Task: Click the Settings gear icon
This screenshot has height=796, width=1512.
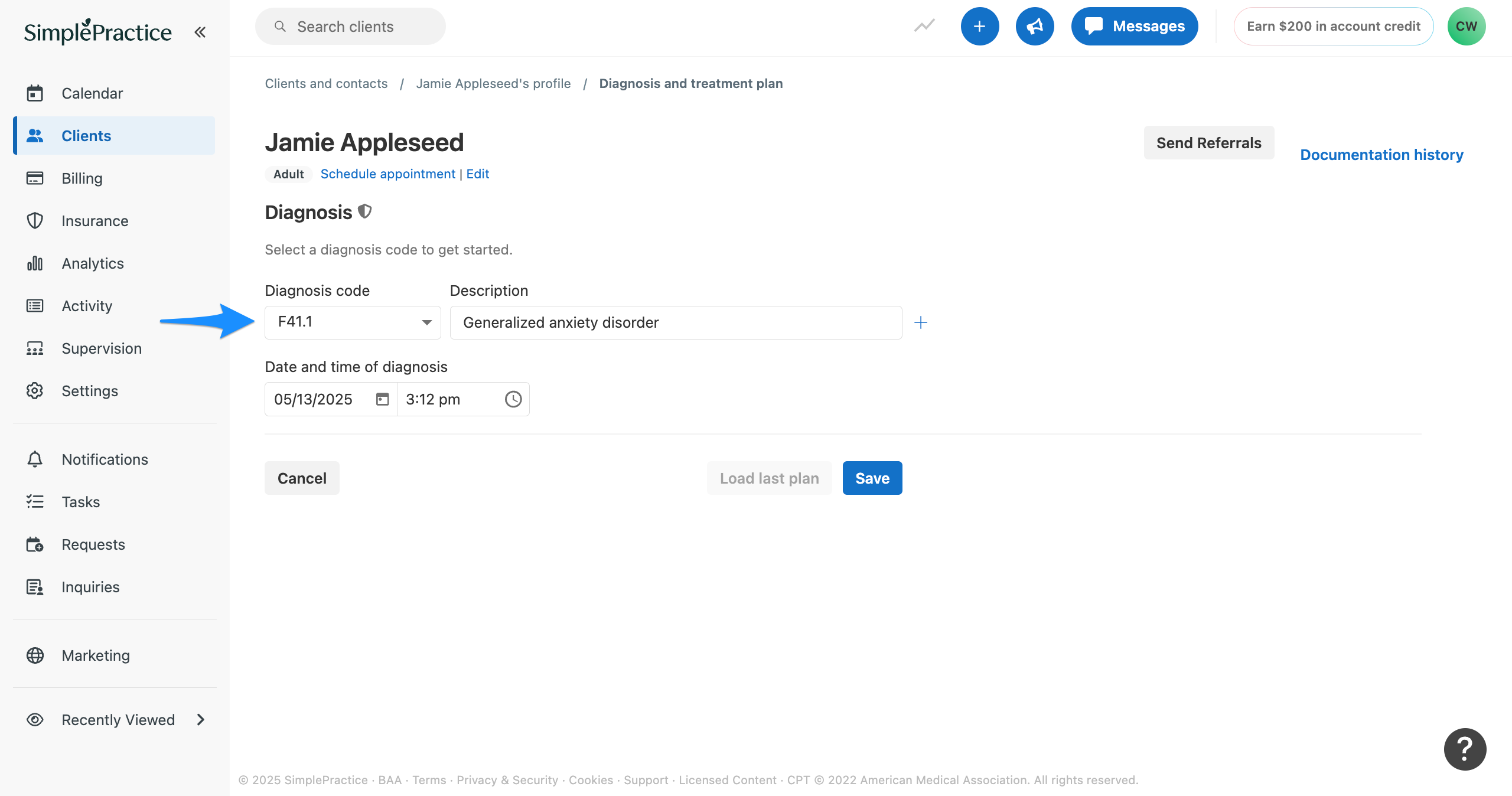Action: (x=35, y=391)
